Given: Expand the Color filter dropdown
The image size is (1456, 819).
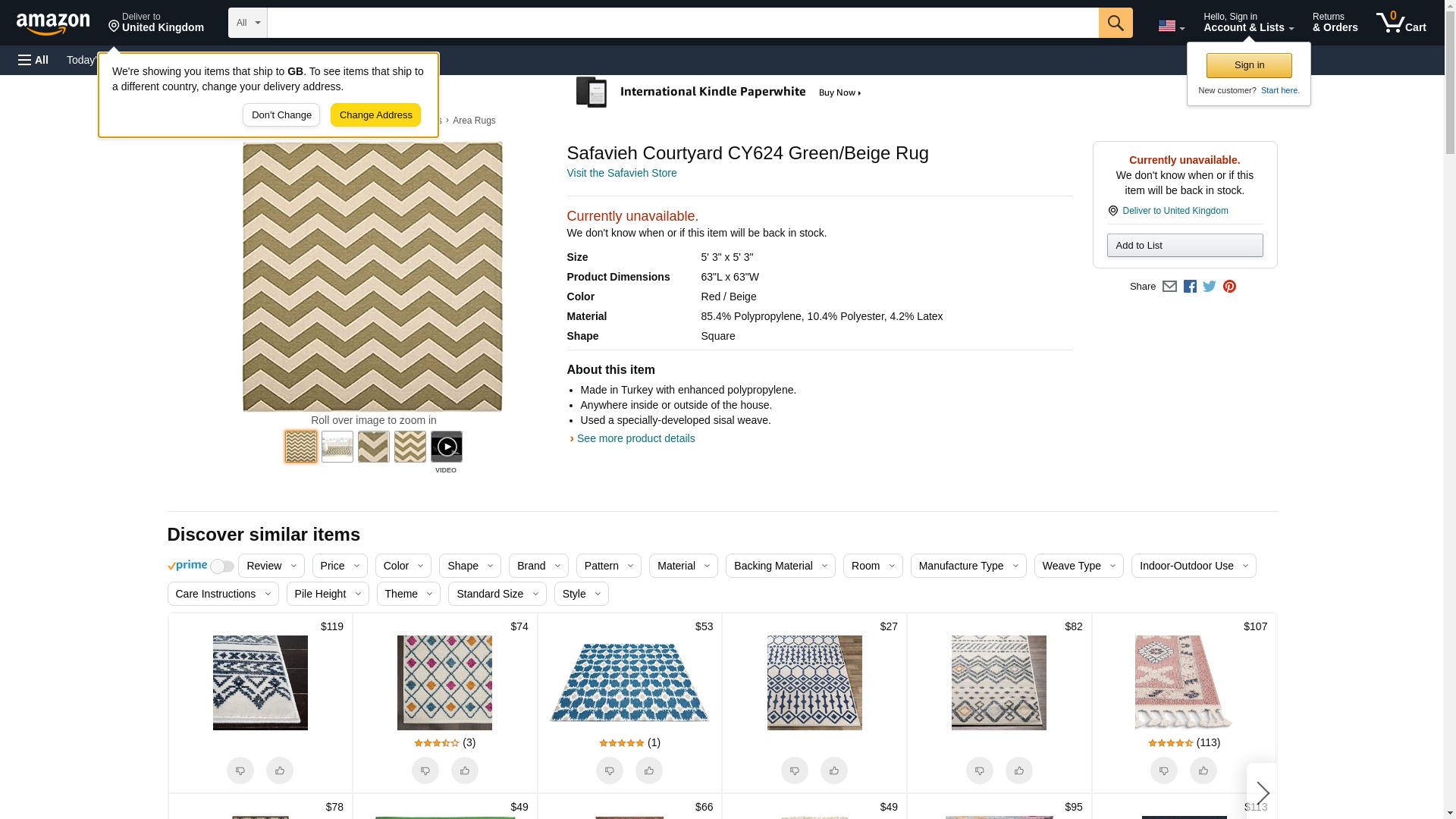Looking at the screenshot, I should [403, 566].
